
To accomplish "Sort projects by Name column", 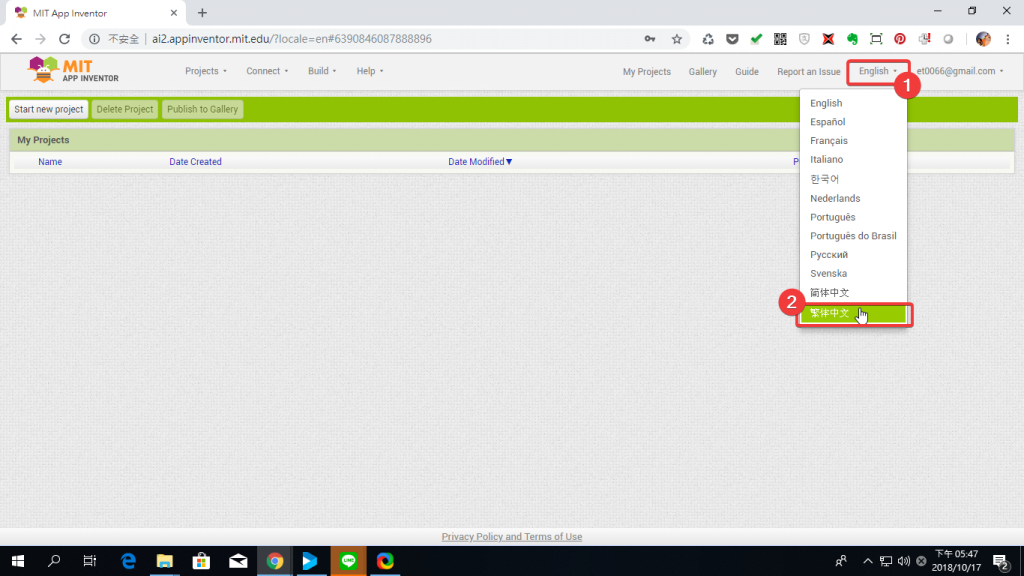I will [x=50, y=162].
